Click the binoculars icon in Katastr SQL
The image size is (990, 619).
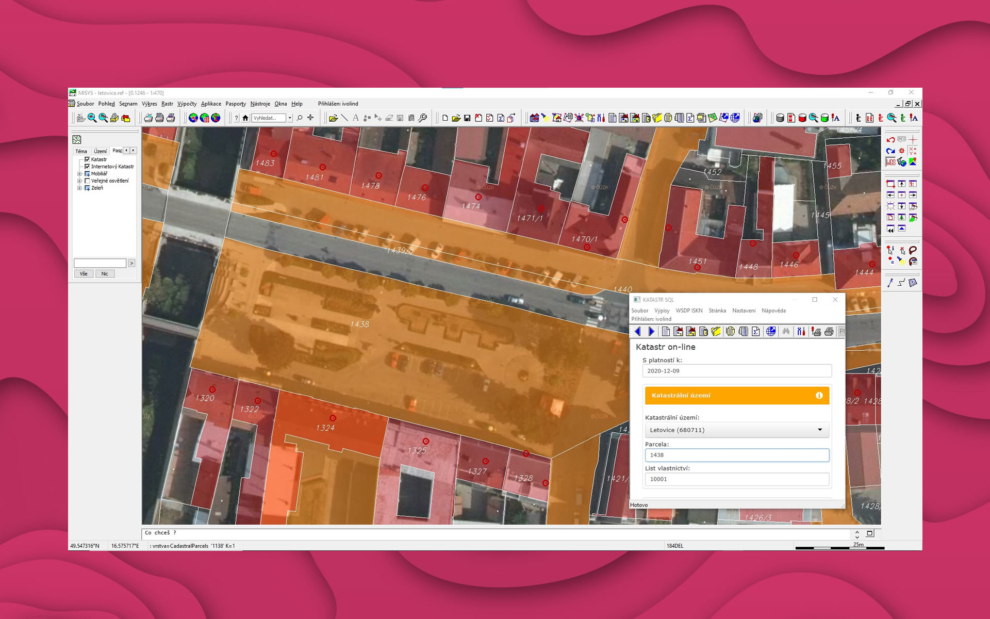point(786,331)
